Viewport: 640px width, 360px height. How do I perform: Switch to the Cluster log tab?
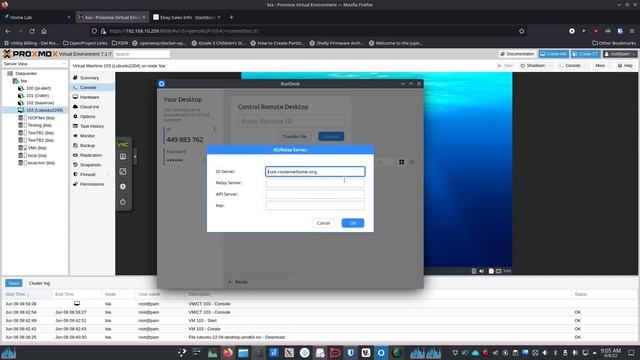39,283
